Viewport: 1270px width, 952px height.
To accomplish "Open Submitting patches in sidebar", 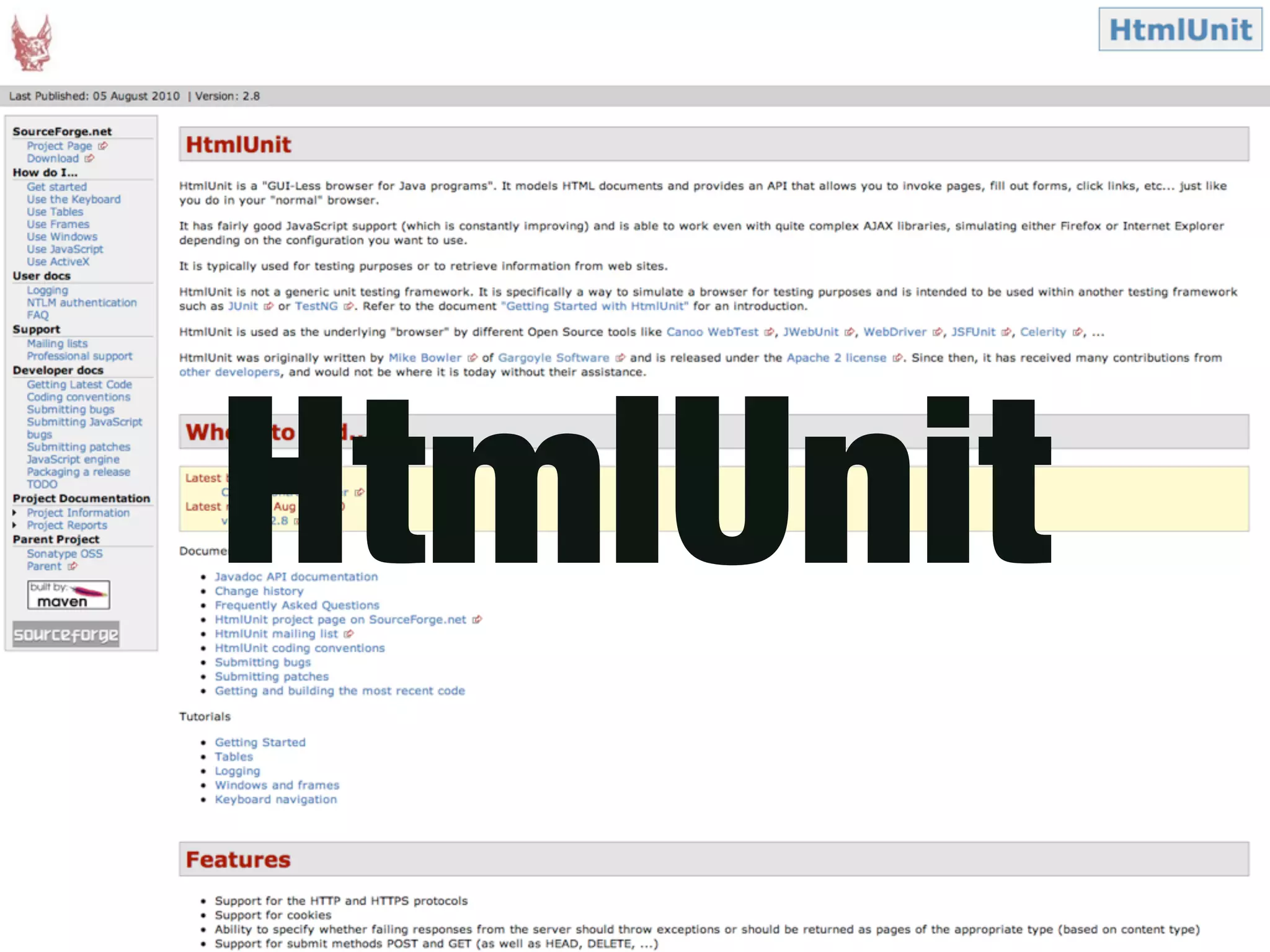I will click(79, 447).
